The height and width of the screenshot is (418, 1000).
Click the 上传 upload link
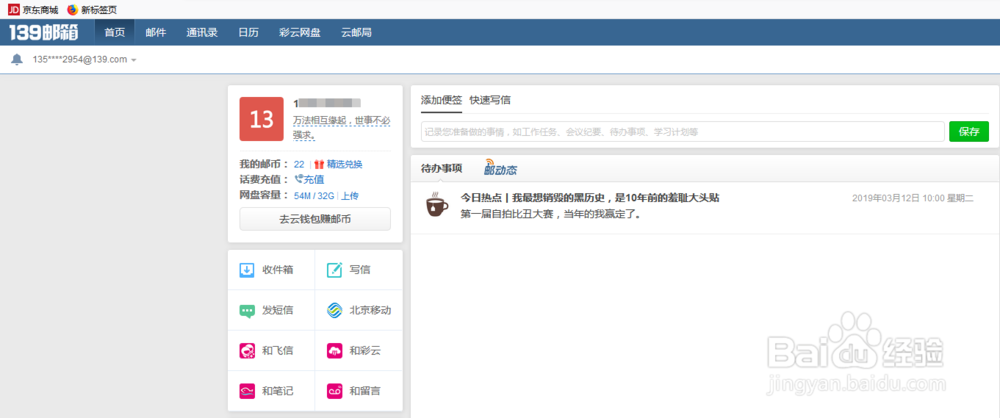tap(349, 196)
